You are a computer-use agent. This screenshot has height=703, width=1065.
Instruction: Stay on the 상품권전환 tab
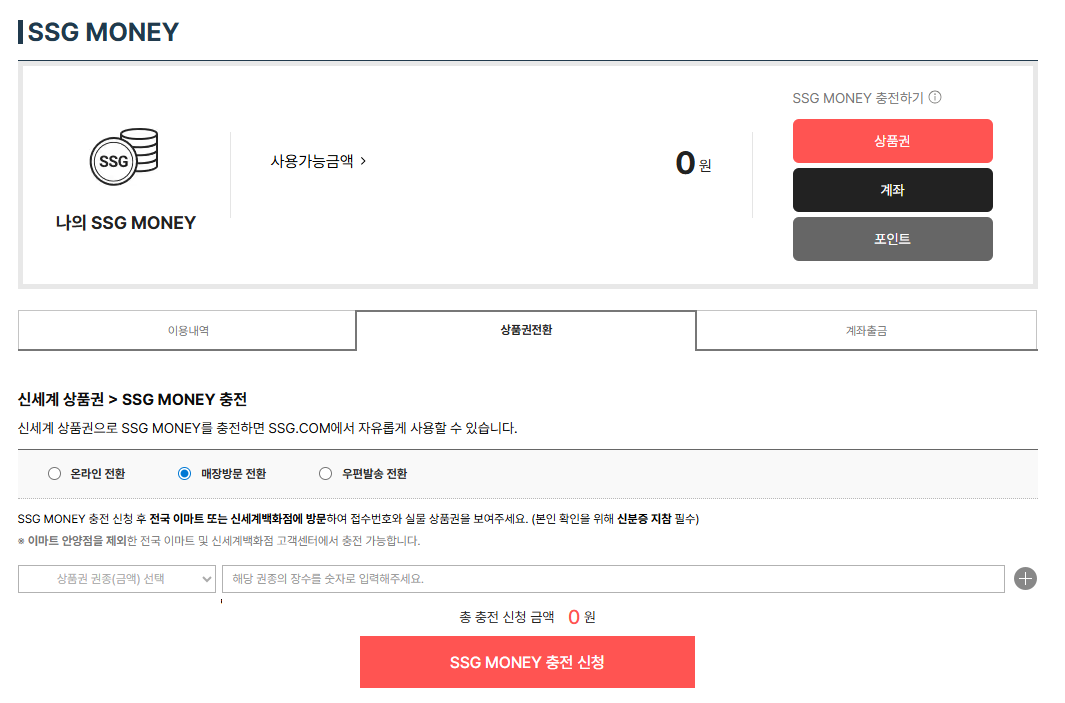(526, 330)
